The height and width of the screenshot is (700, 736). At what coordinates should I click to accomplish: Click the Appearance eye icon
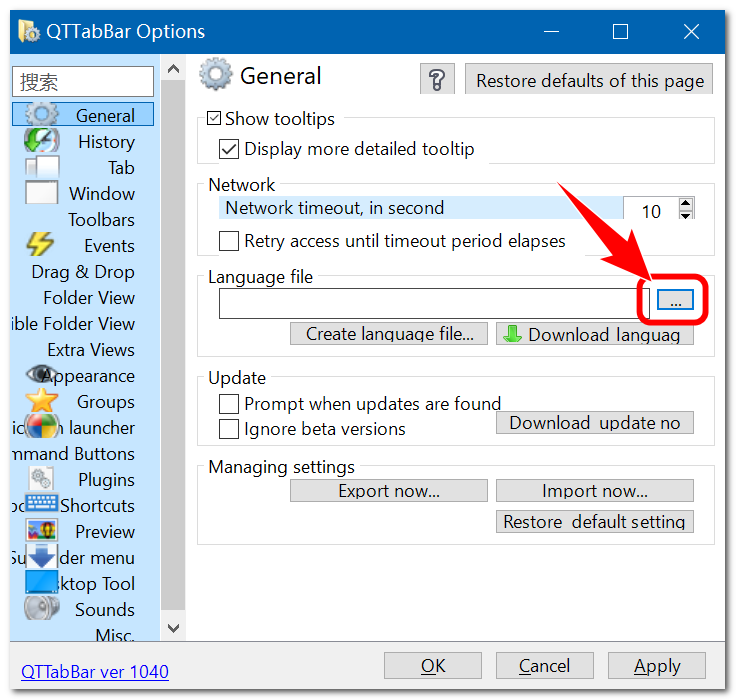pyautogui.click(x=39, y=374)
